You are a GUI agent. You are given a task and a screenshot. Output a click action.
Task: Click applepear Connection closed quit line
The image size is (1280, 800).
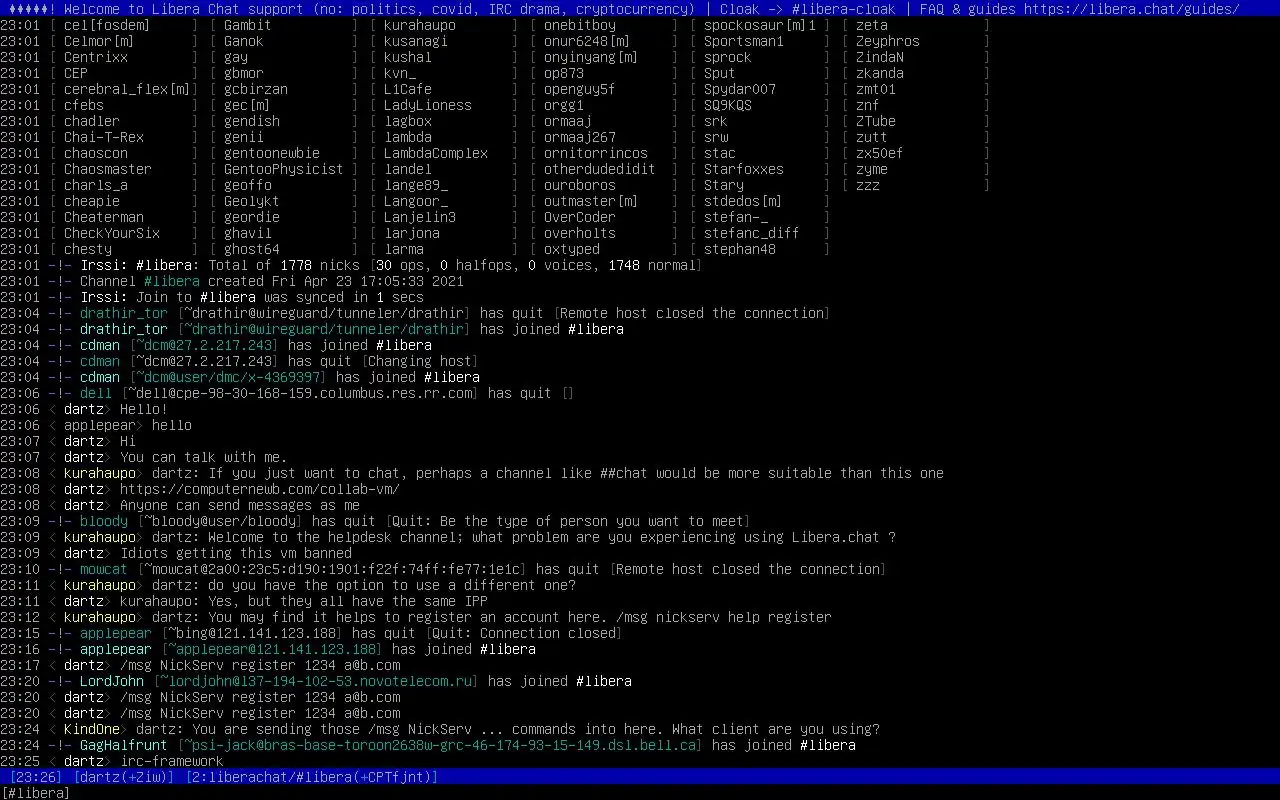(311, 633)
